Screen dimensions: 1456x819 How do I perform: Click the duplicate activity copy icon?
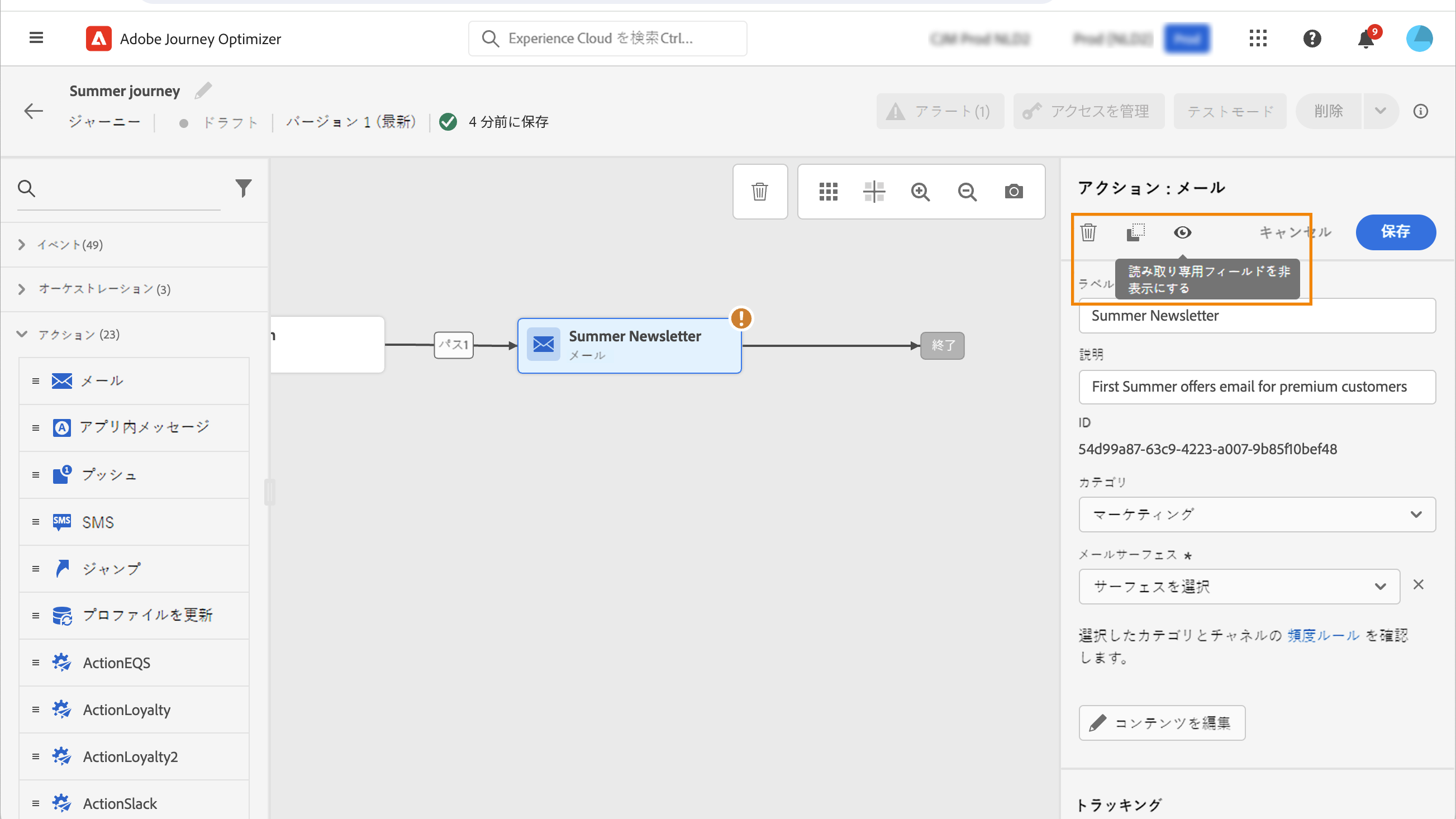(1135, 232)
